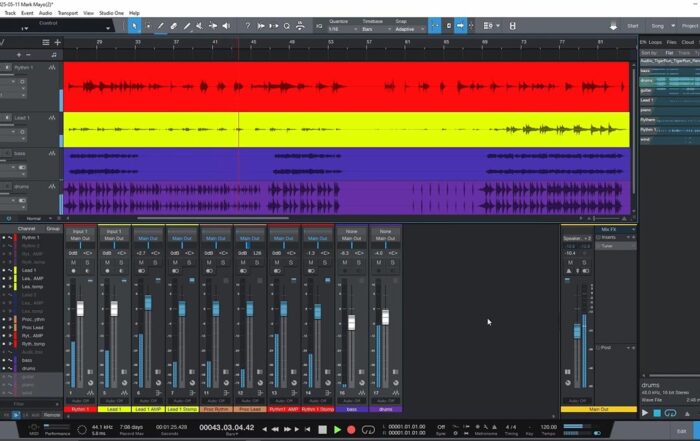The image size is (700, 441).
Task: Select the Range tool
Action: tap(148, 26)
